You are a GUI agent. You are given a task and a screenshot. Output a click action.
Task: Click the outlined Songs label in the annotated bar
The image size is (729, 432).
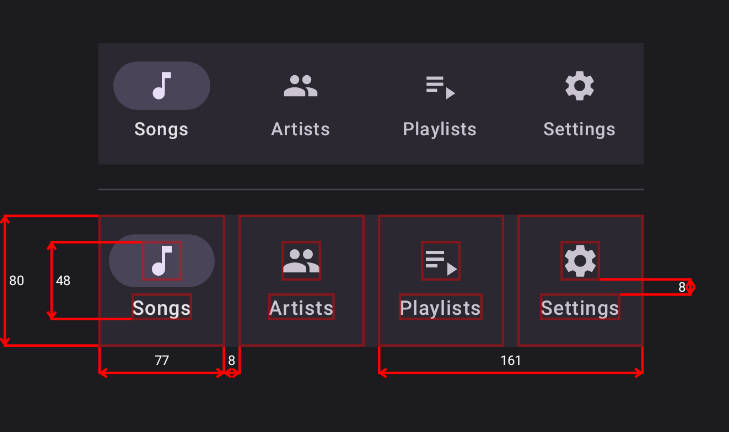(x=162, y=307)
